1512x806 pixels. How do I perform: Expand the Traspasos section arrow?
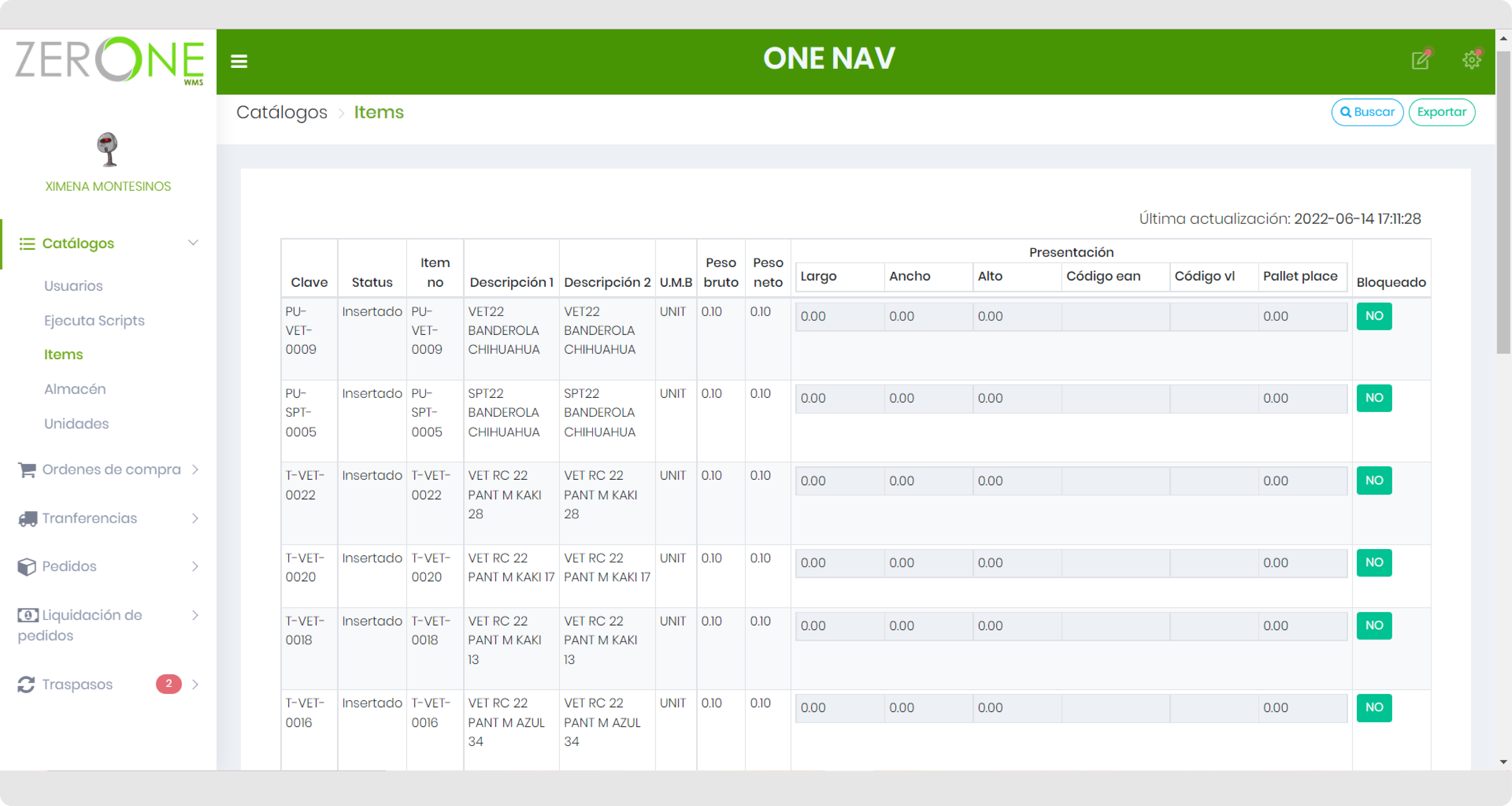196,684
